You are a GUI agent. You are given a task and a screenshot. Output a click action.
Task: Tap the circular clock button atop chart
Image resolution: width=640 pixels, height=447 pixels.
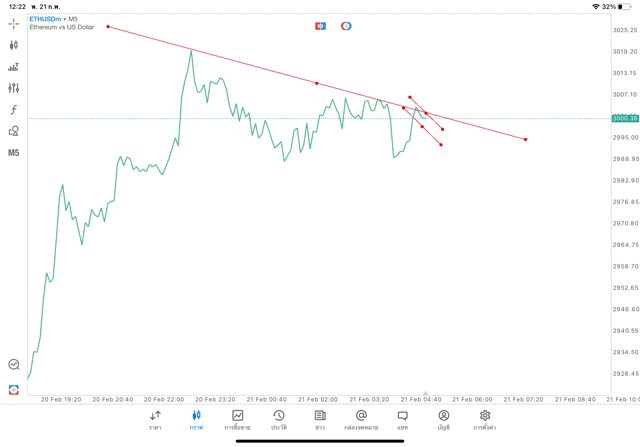346,25
